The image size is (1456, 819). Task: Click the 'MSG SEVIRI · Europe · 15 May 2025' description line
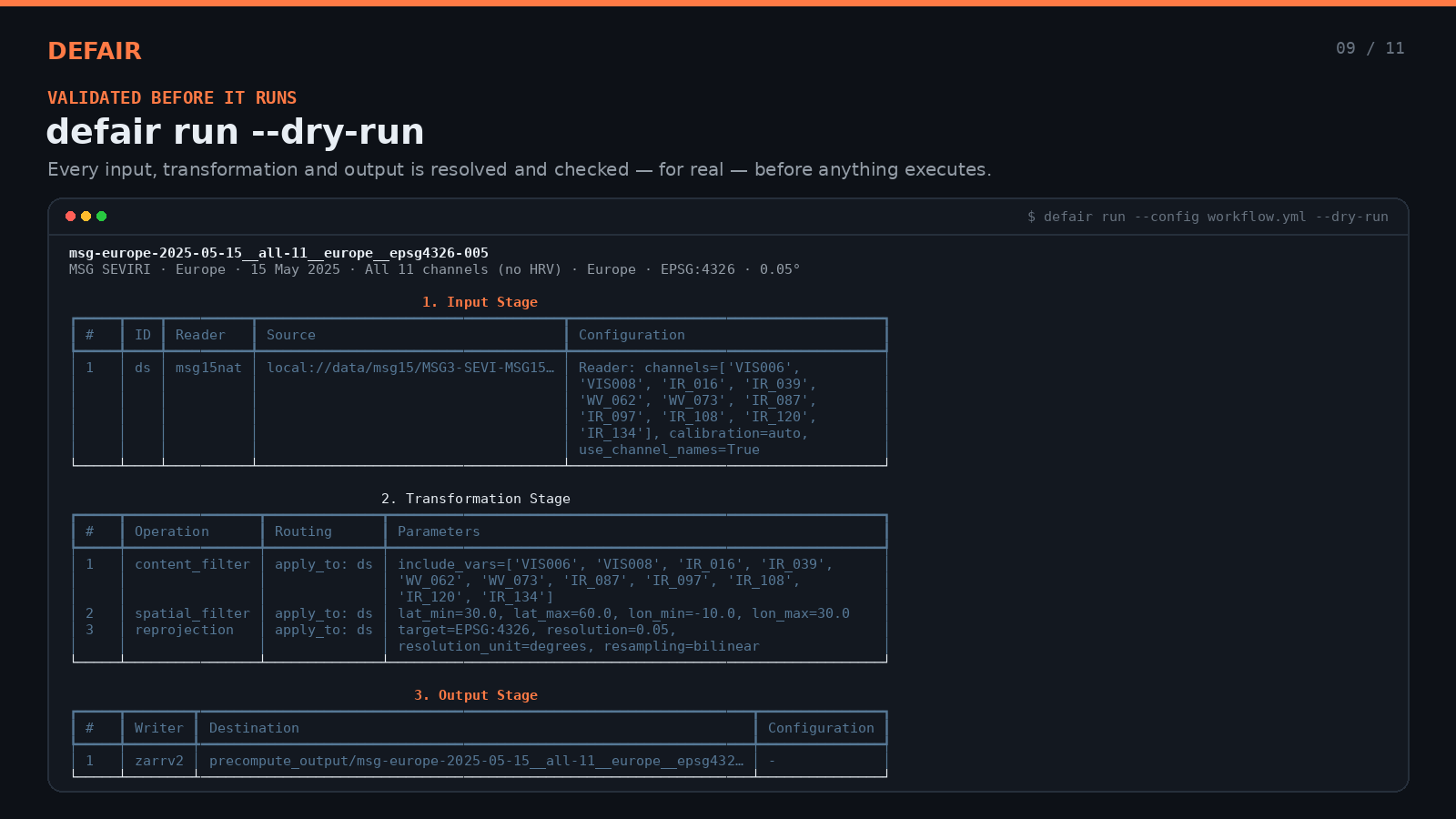434,269
